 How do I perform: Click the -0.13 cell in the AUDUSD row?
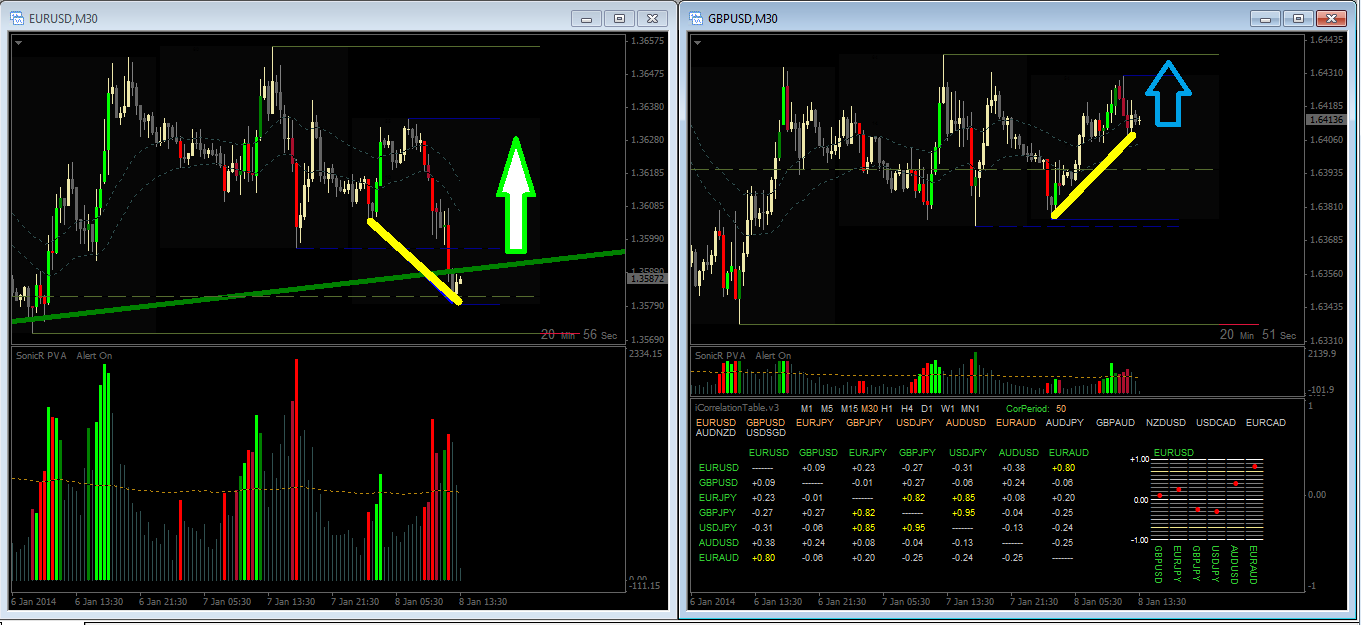962,542
